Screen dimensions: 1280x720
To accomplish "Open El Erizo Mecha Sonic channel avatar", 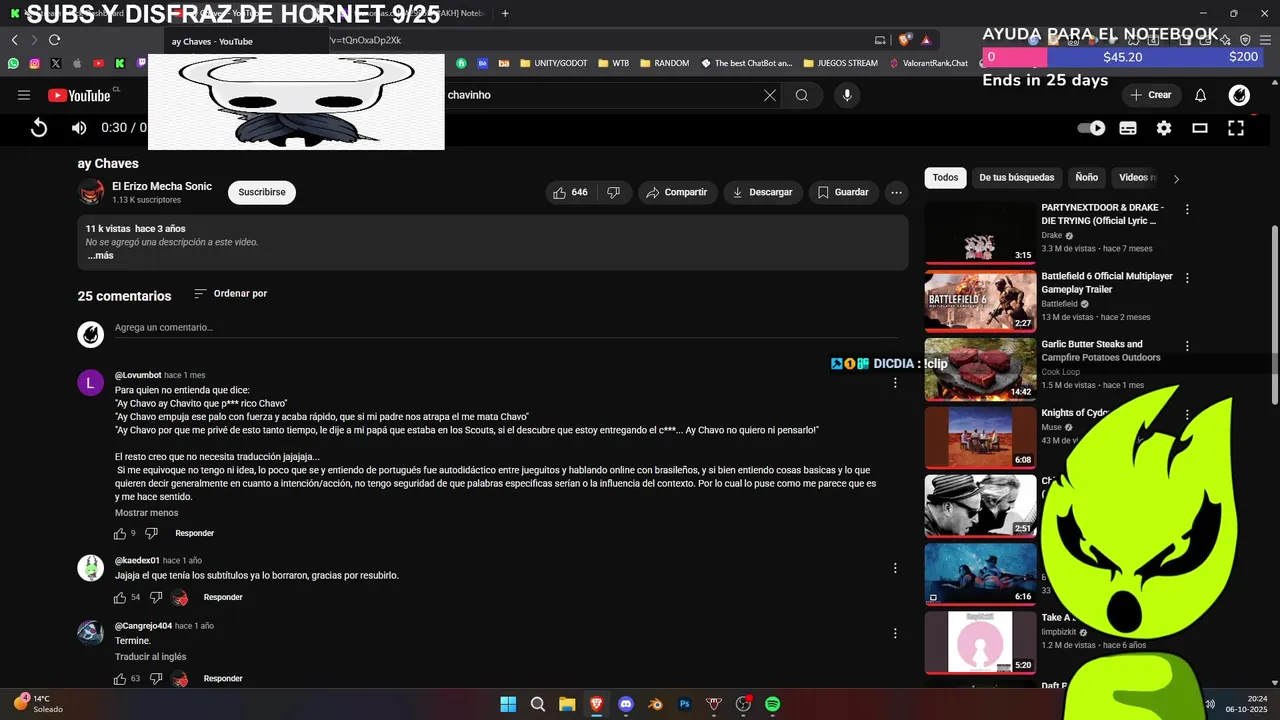I will coord(91,192).
